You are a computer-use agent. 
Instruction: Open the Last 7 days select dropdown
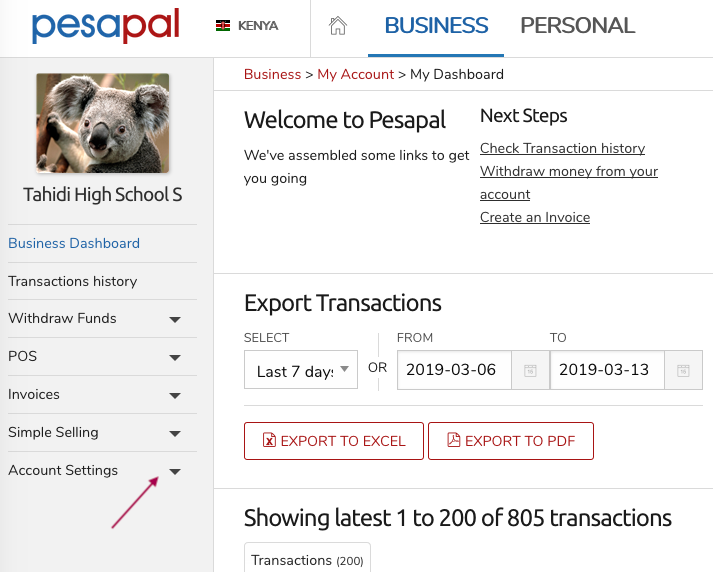[x=301, y=370]
